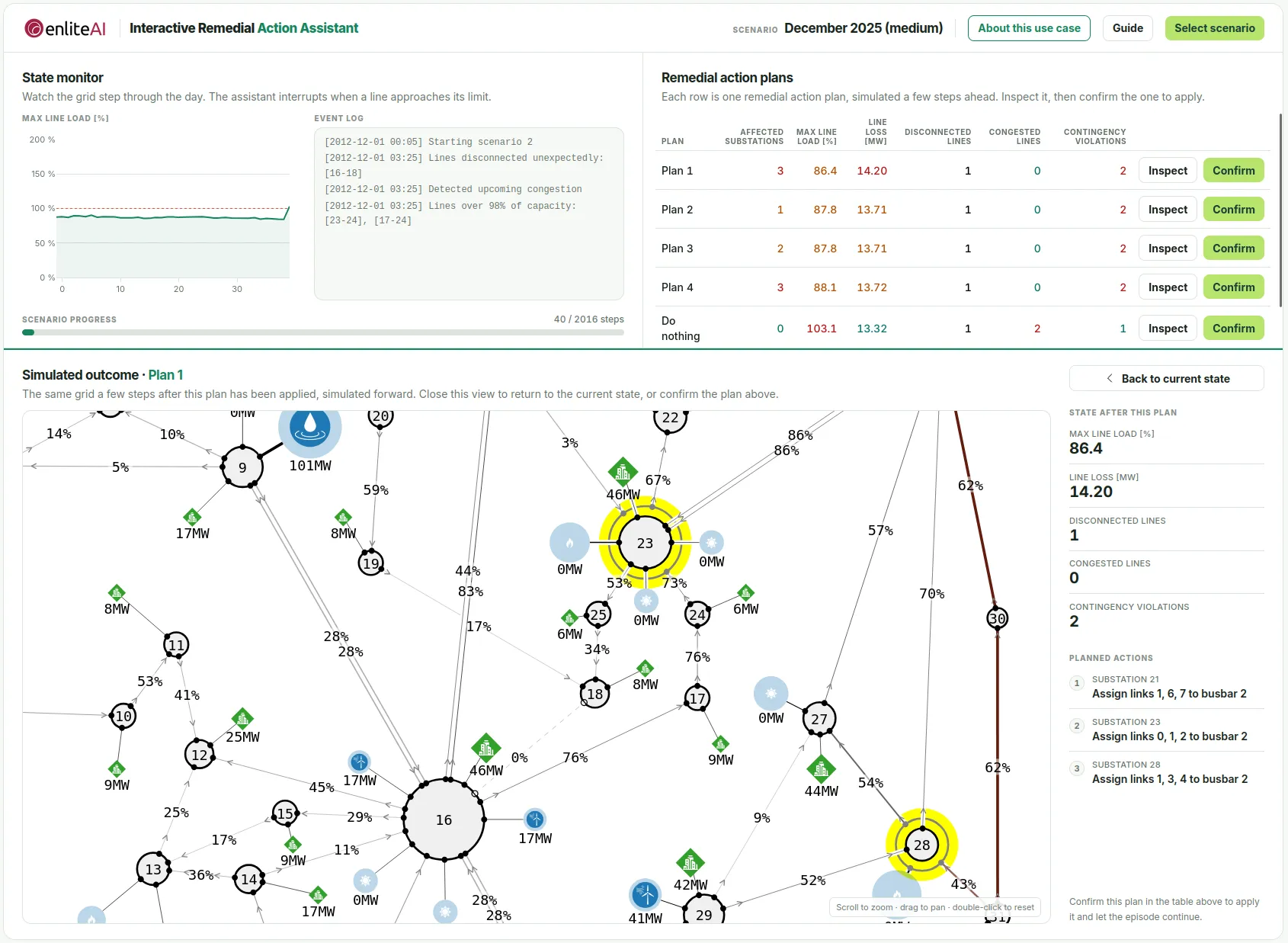Click substation node 17
The width and height of the screenshot is (1288, 943).
[x=697, y=698]
